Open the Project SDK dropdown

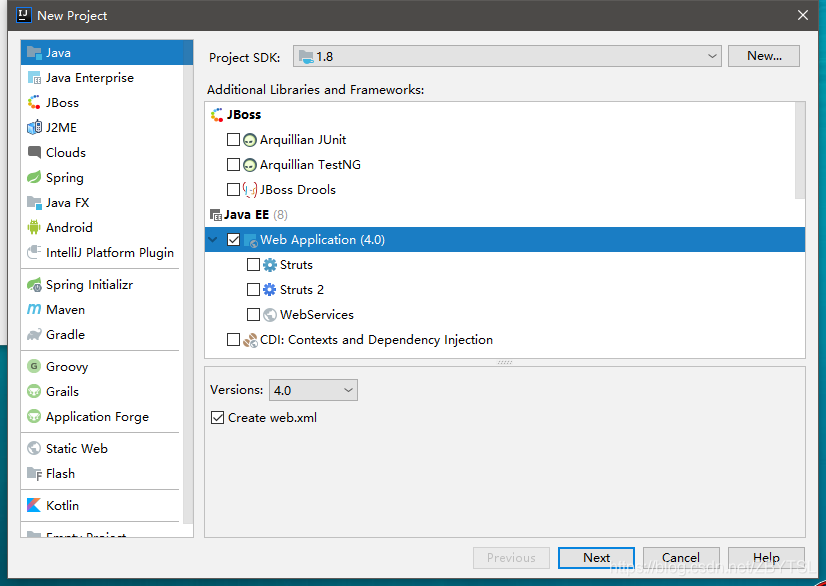(x=507, y=56)
